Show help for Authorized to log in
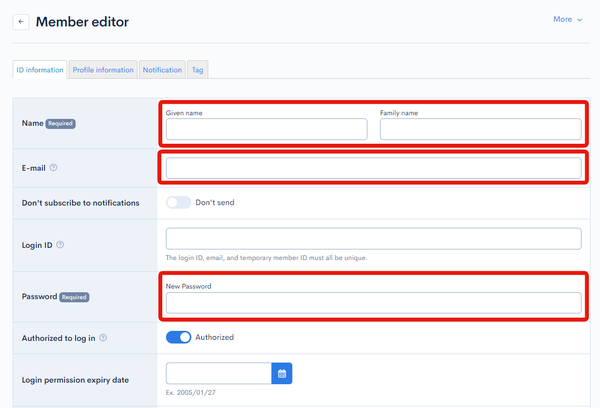Screen dimensions: 600x408 pos(103,338)
